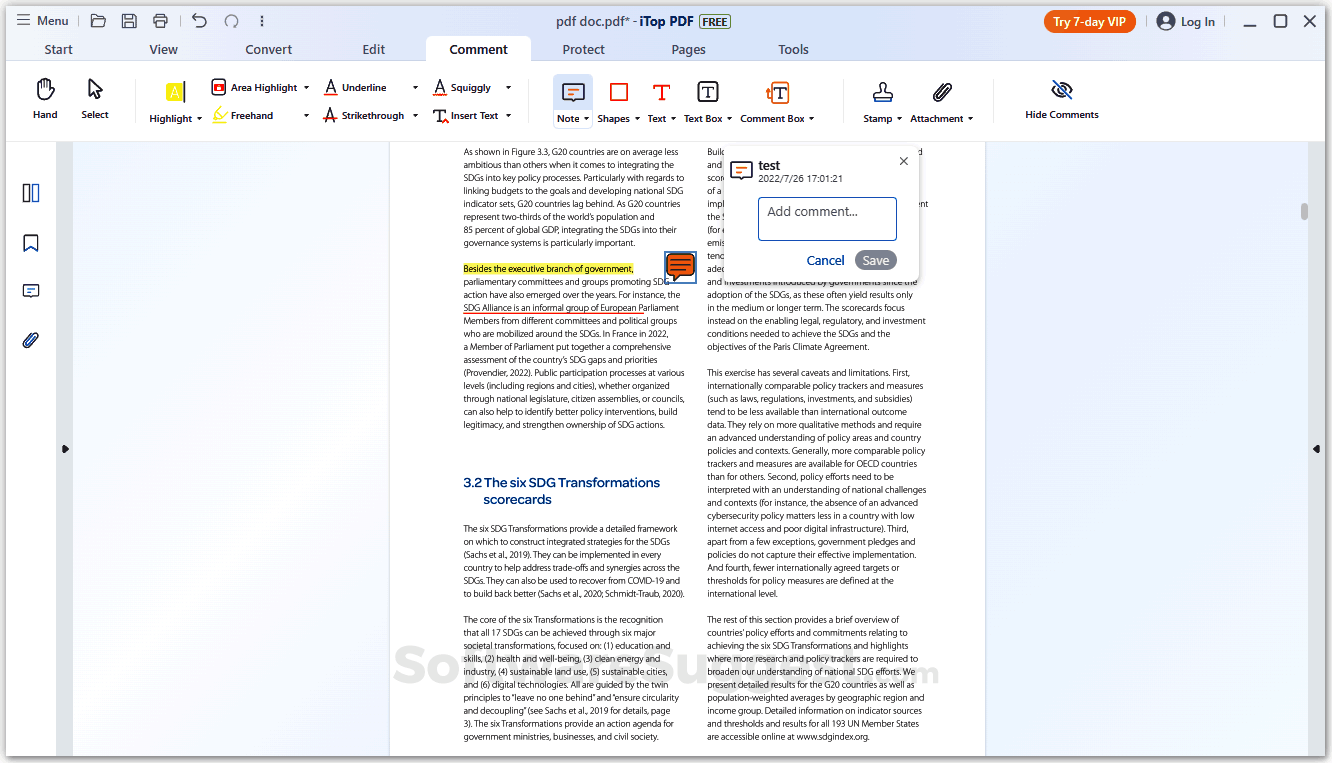Toggle Hide Comments
This screenshot has width=1332, height=763.
(1061, 99)
